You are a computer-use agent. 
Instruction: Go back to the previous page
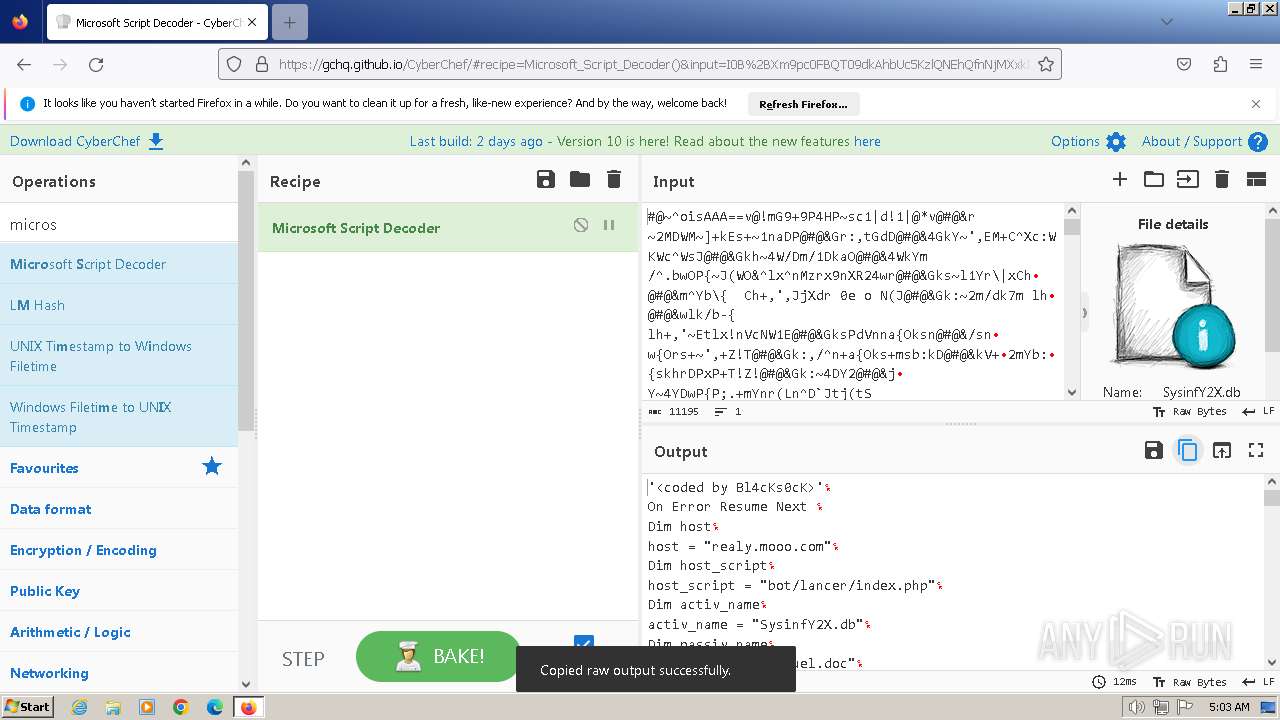24,64
